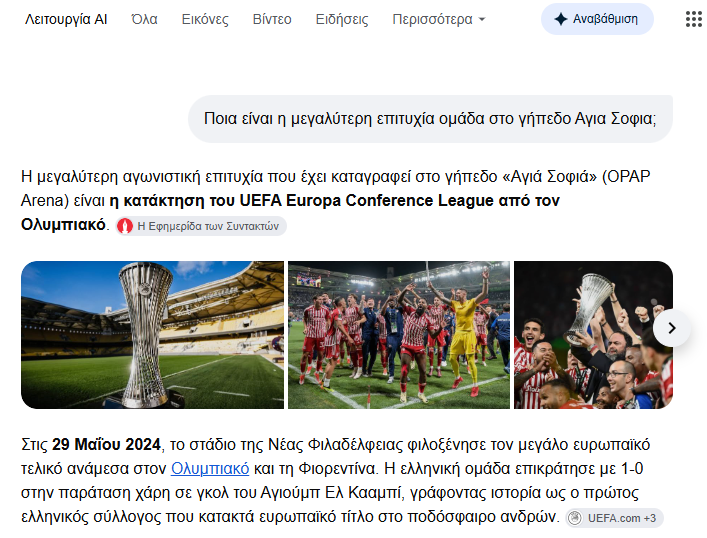Open the Ειδήσεις tab
The height and width of the screenshot is (538, 707).
342,19
